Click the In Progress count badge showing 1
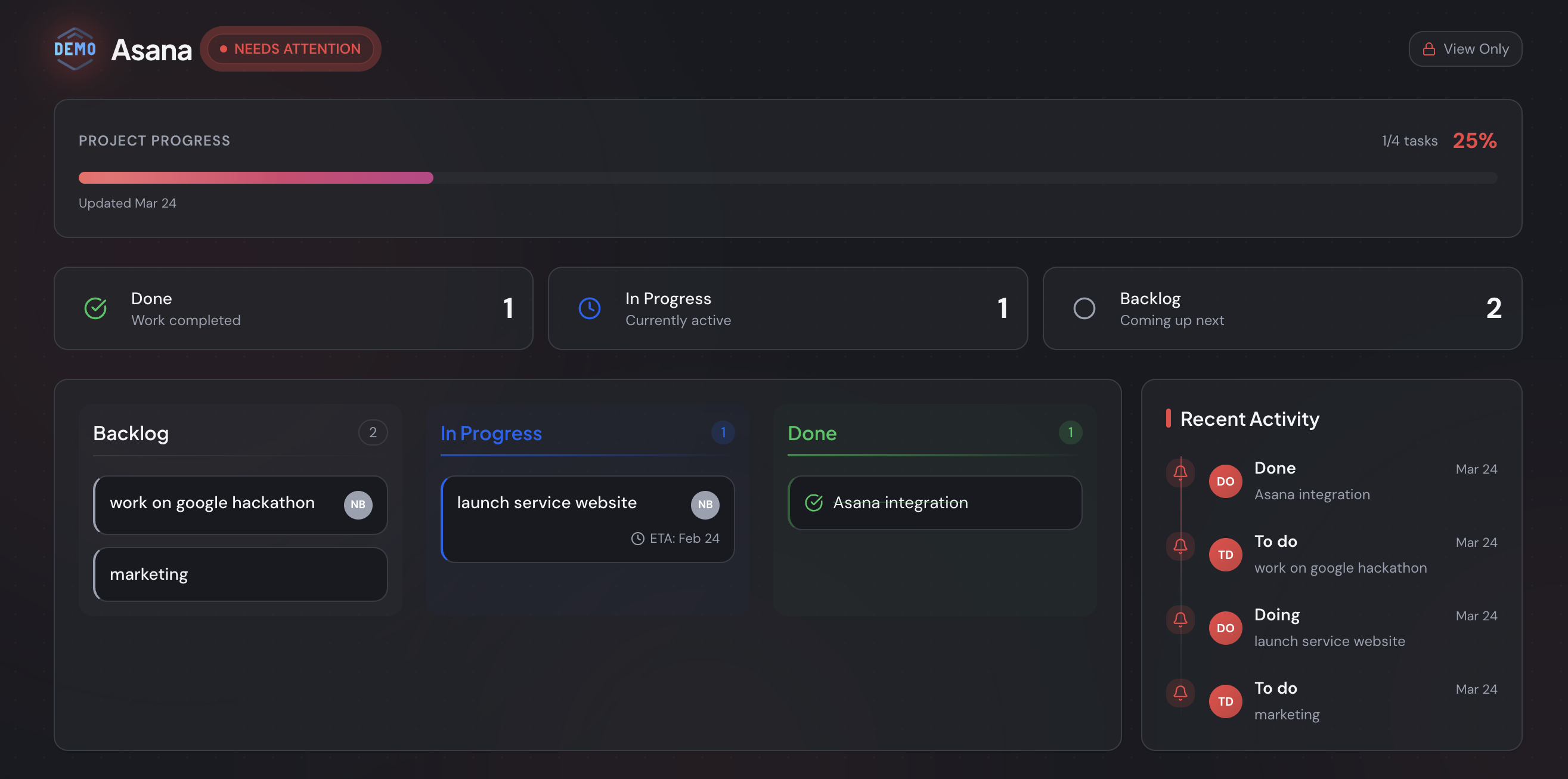The height and width of the screenshot is (779, 1568). click(x=723, y=432)
